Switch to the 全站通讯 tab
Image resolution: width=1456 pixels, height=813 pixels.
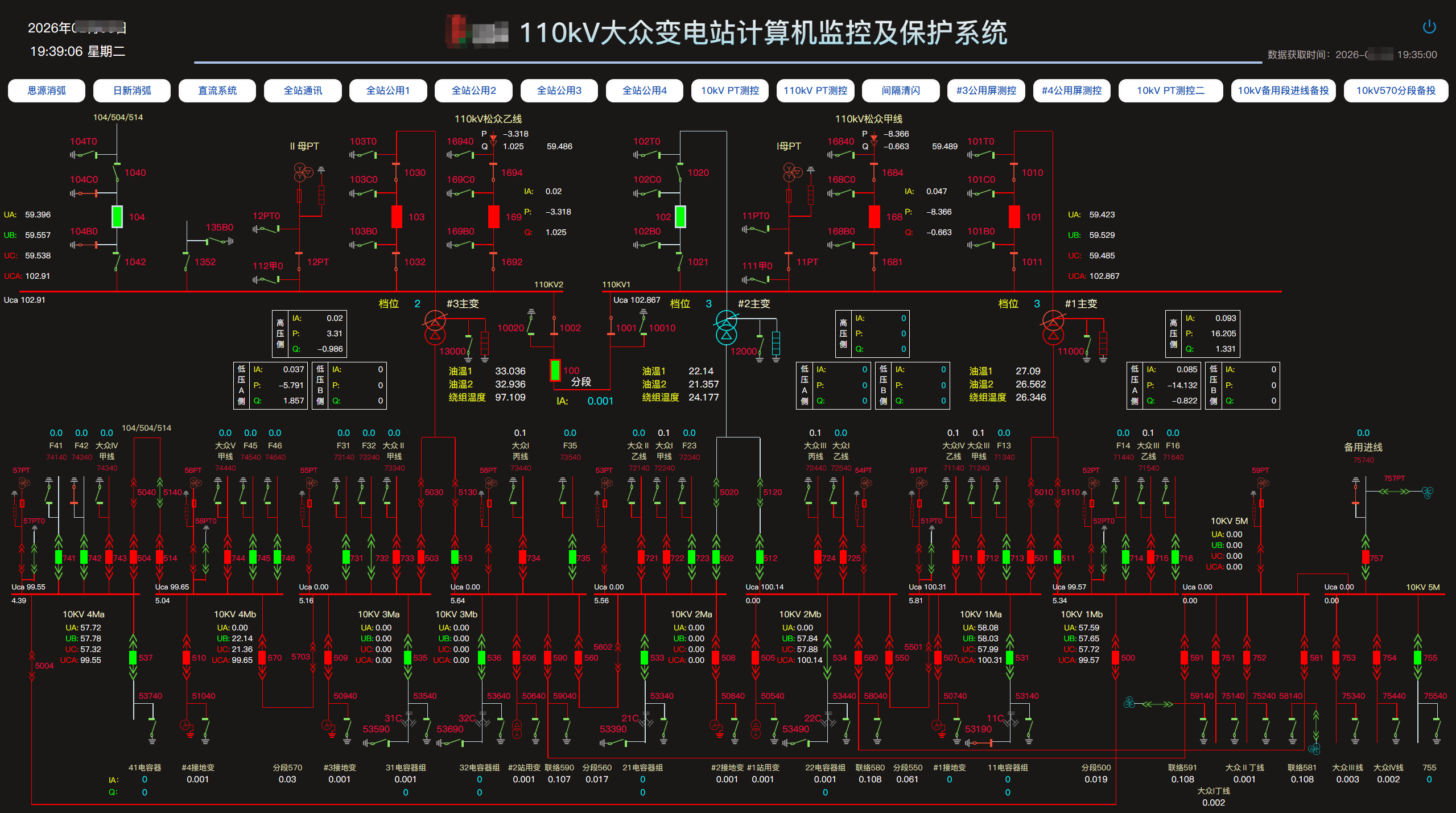point(303,90)
